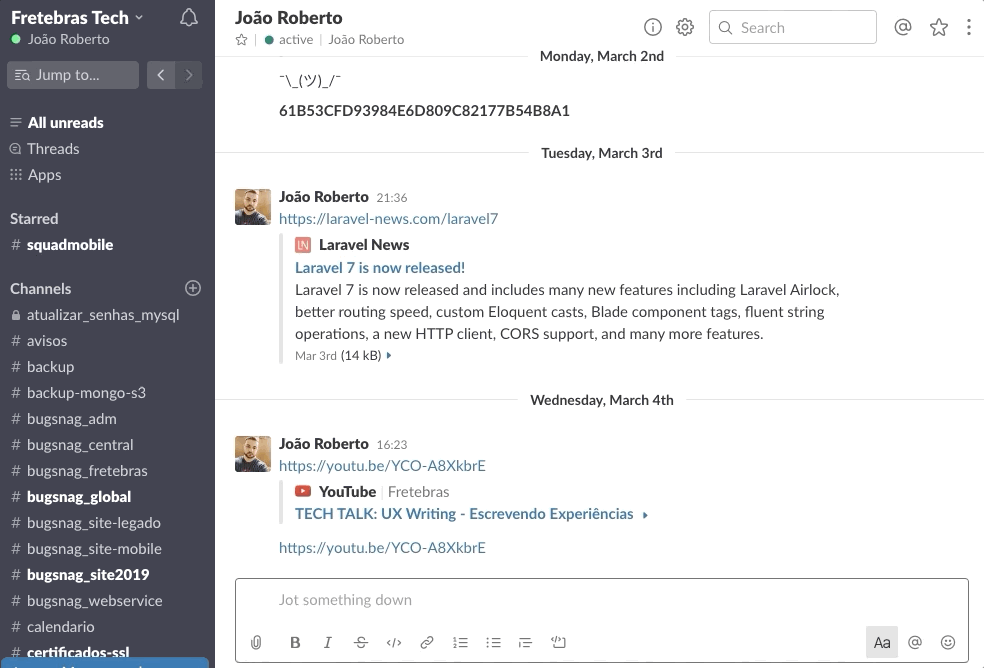Expand the TECH TALK YouTube video preview
984x668 pixels.
(645, 515)
